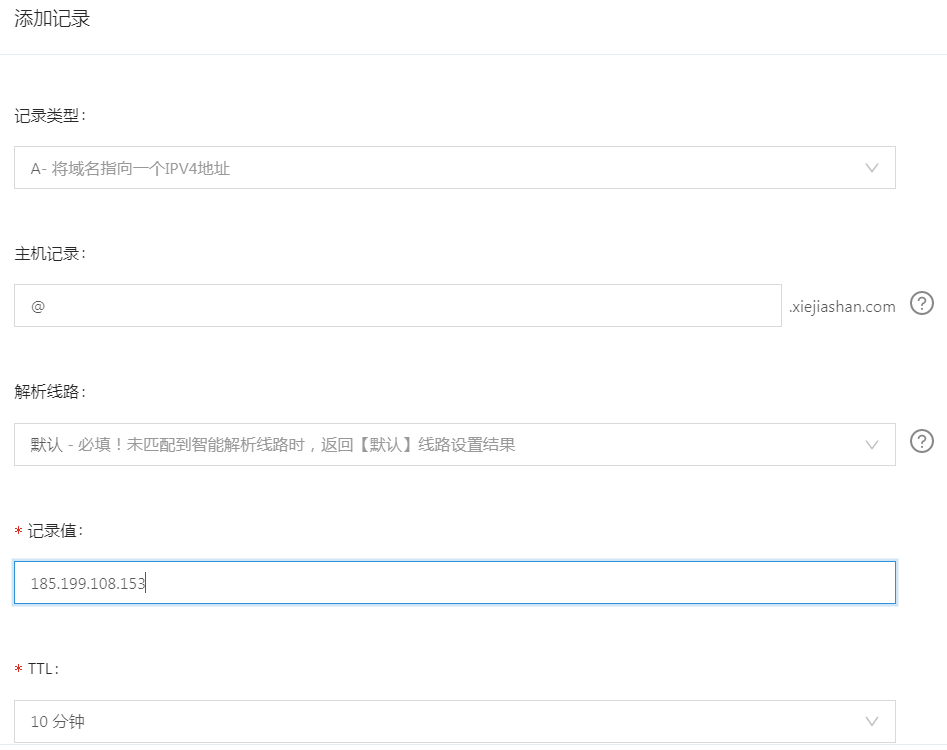Click the 记录值 required label

click(x=49, y=531)
